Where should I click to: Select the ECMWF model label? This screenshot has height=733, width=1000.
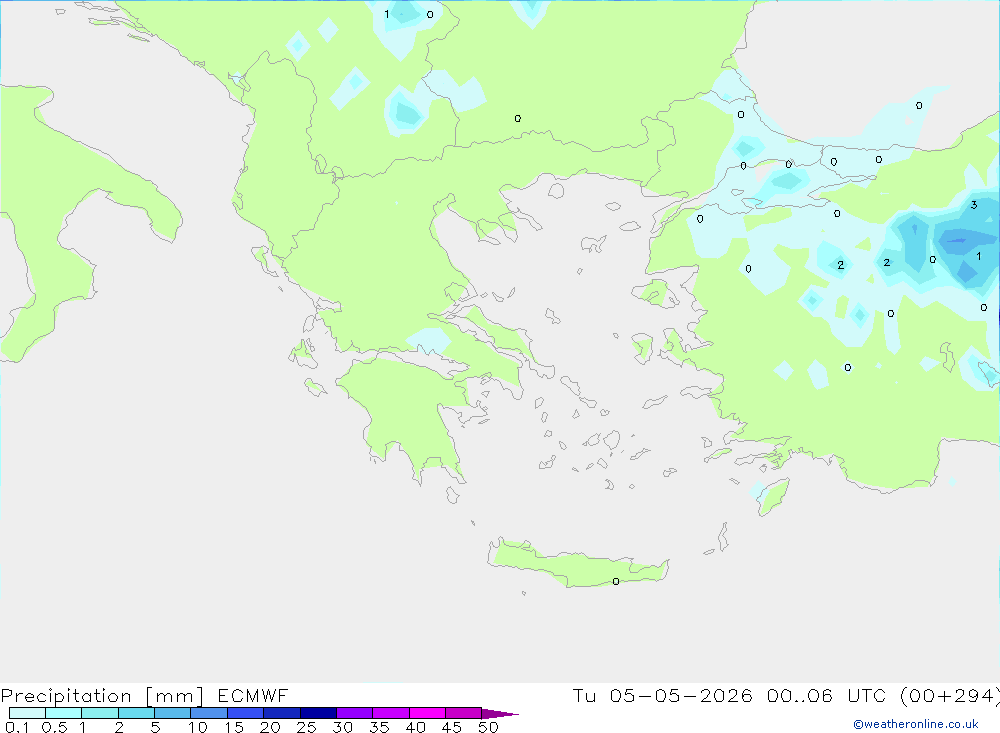pos(253,695)
